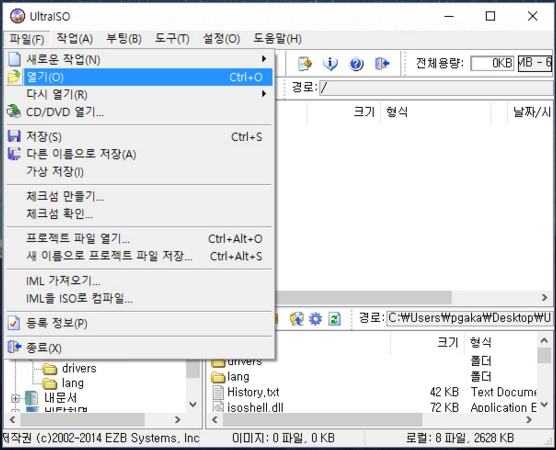The image size is (556, 450).
Task: Click the floppy disk icon beside 저장(S)
Action: pyautogui.click(x=14, y=136)
